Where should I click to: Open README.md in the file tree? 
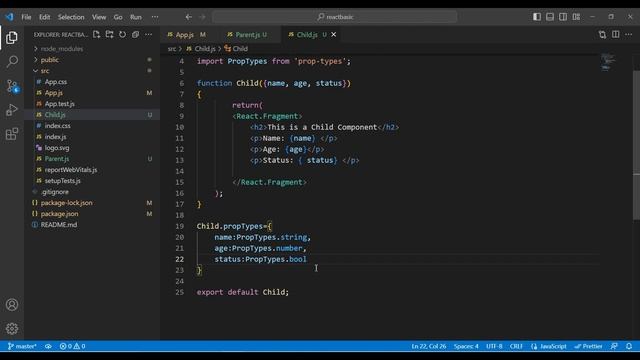tap(59, 225)
